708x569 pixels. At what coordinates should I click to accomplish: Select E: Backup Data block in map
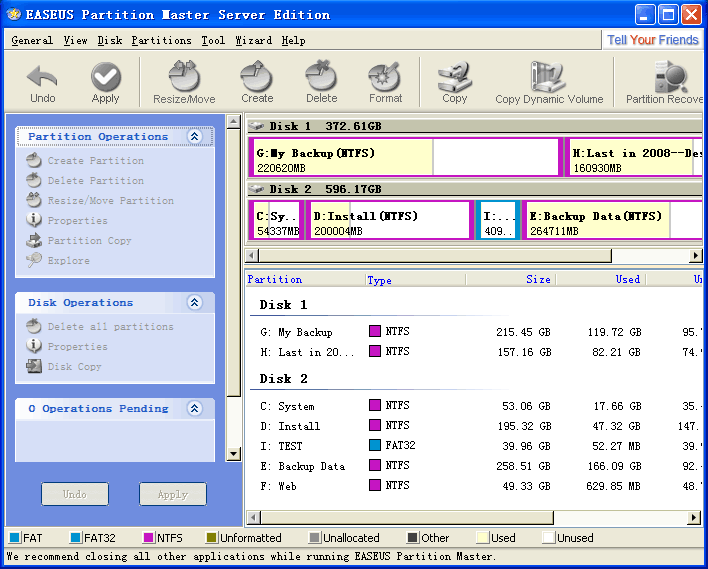(612, 220)
